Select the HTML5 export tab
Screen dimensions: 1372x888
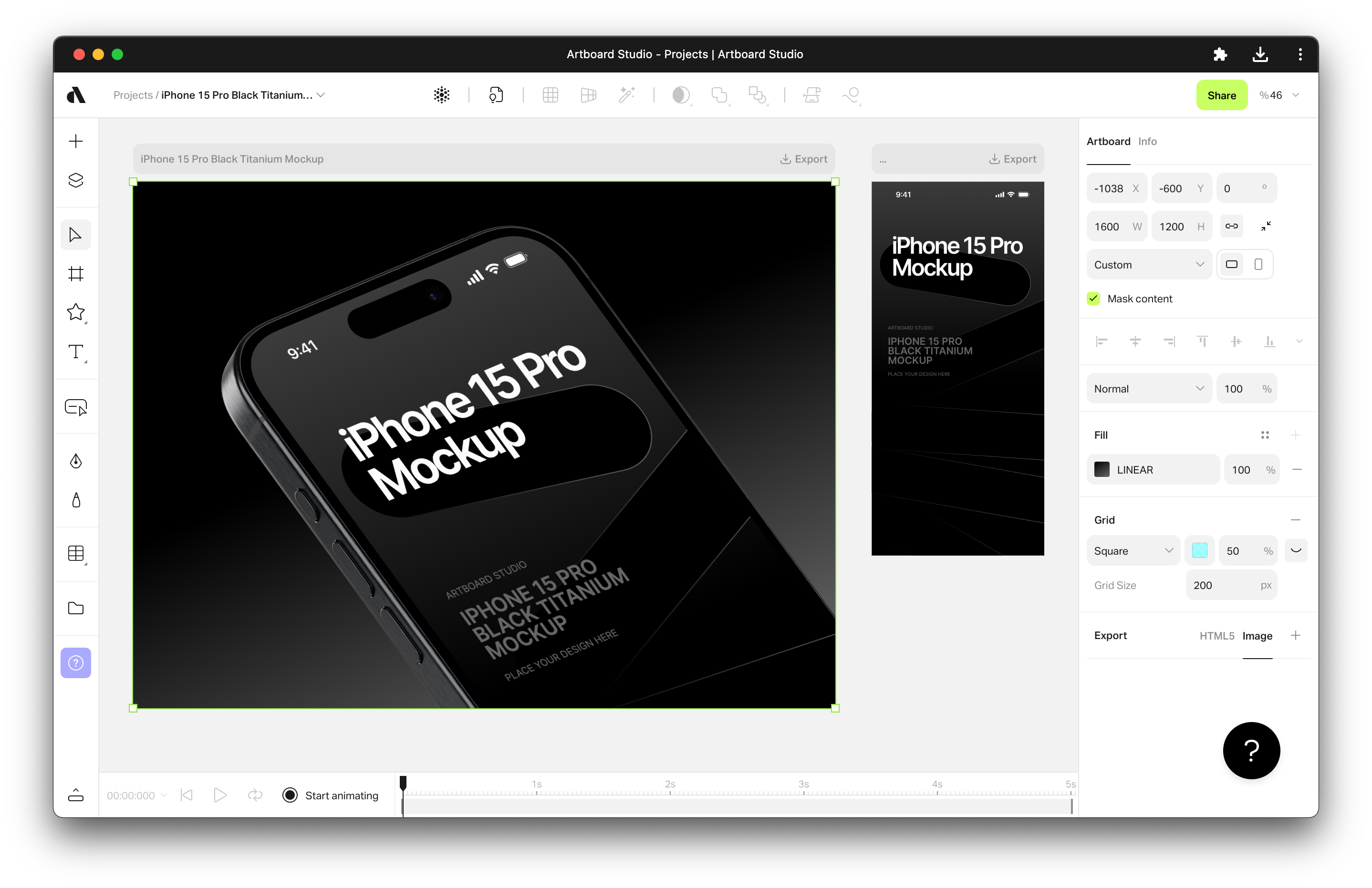(x=1216, y=636)
